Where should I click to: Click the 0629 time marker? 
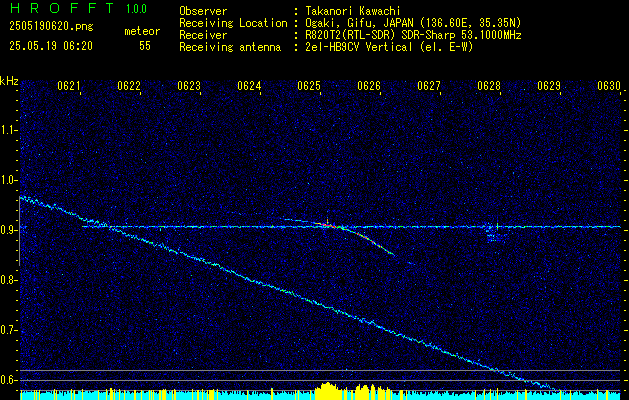coord(549,86)
